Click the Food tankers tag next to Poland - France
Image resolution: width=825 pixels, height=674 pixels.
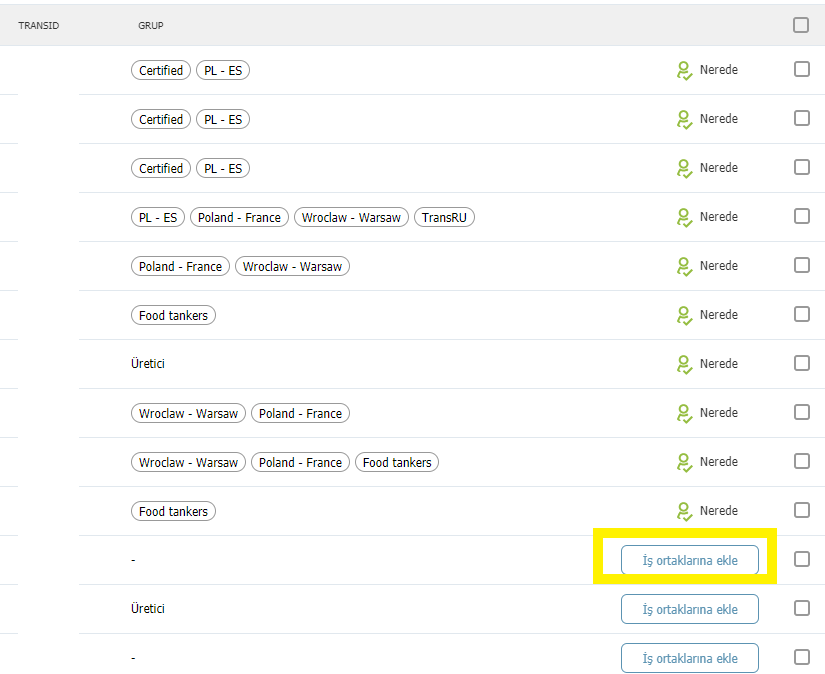(x=397, y=462)
